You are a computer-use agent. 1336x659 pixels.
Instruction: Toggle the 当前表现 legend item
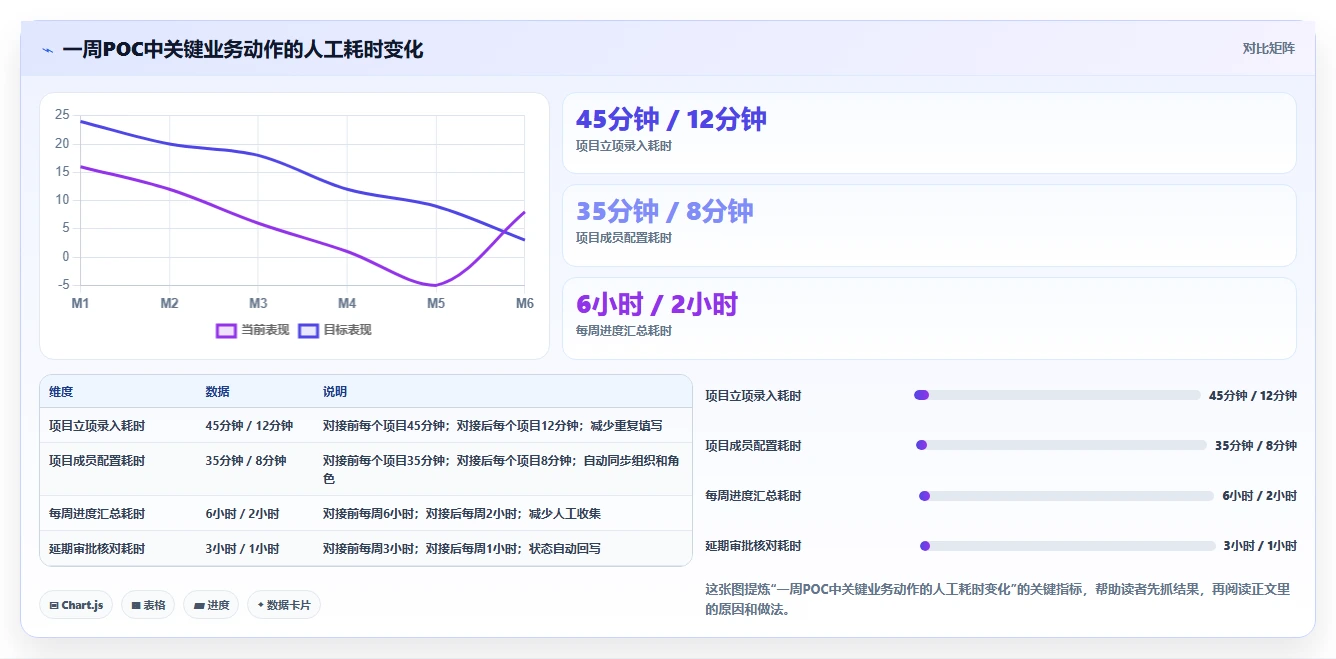253,330
